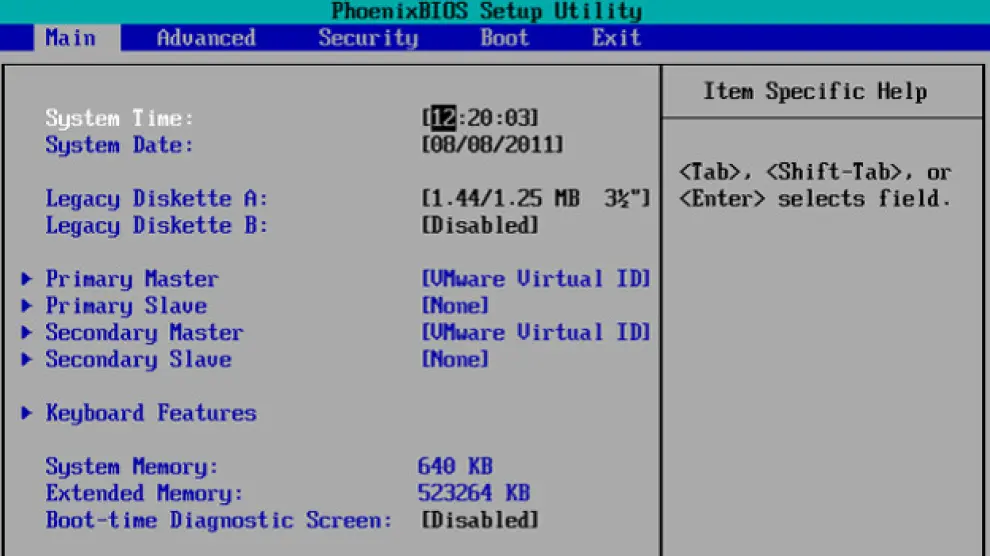Click the highlighted hour field in System Time
This screenshot has height=556, width=990.
point(443,118)
